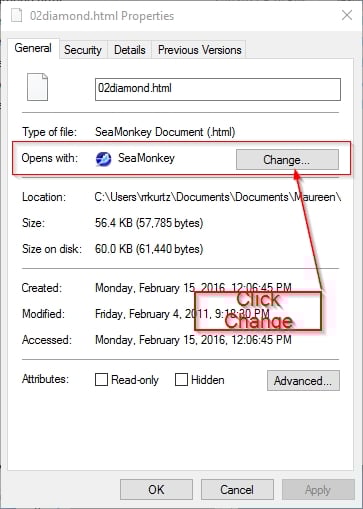Click the SeaMonkey Document file type text

coord(165,132)
